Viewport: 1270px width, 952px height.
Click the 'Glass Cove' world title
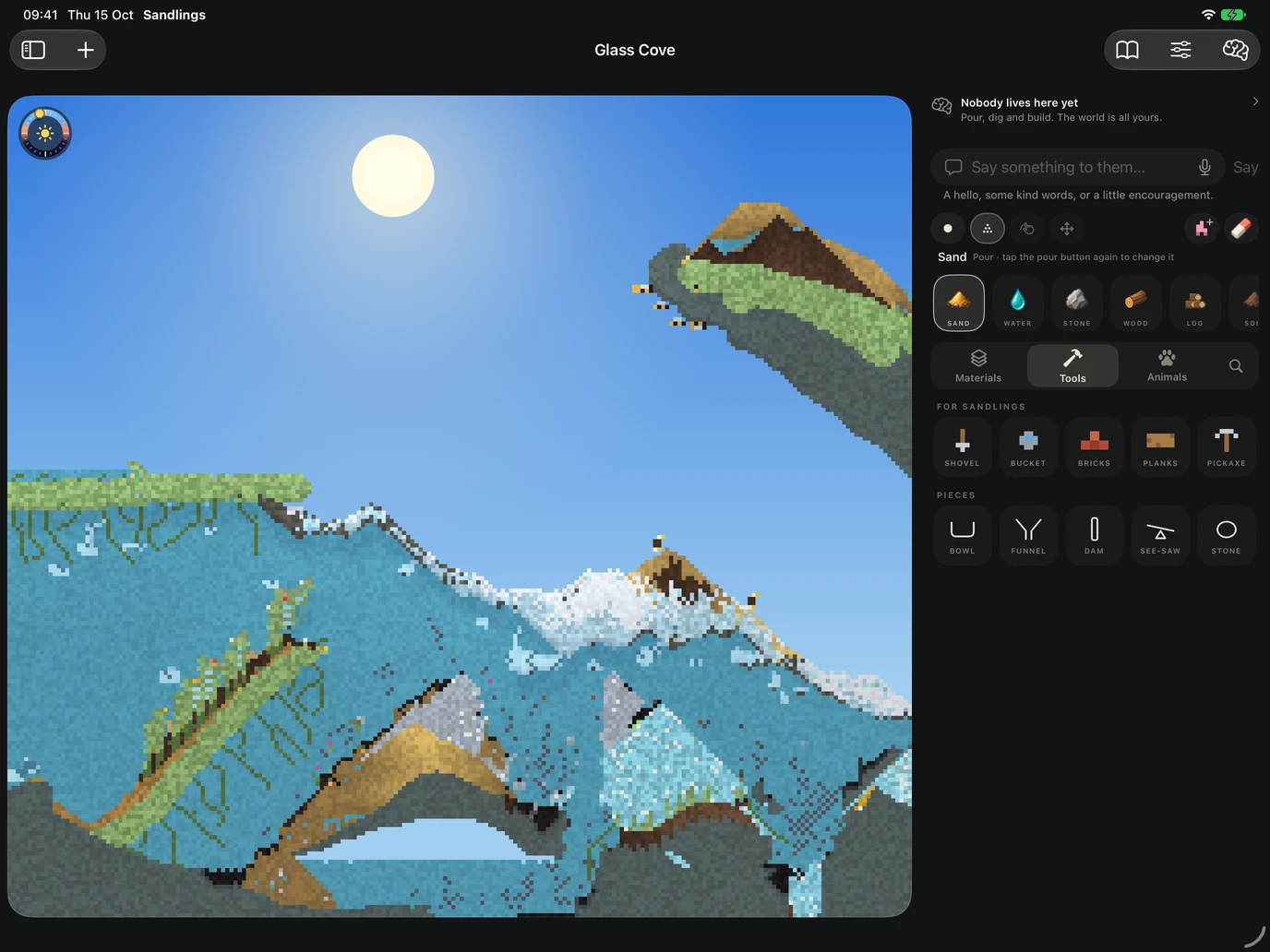coord(635,50)
